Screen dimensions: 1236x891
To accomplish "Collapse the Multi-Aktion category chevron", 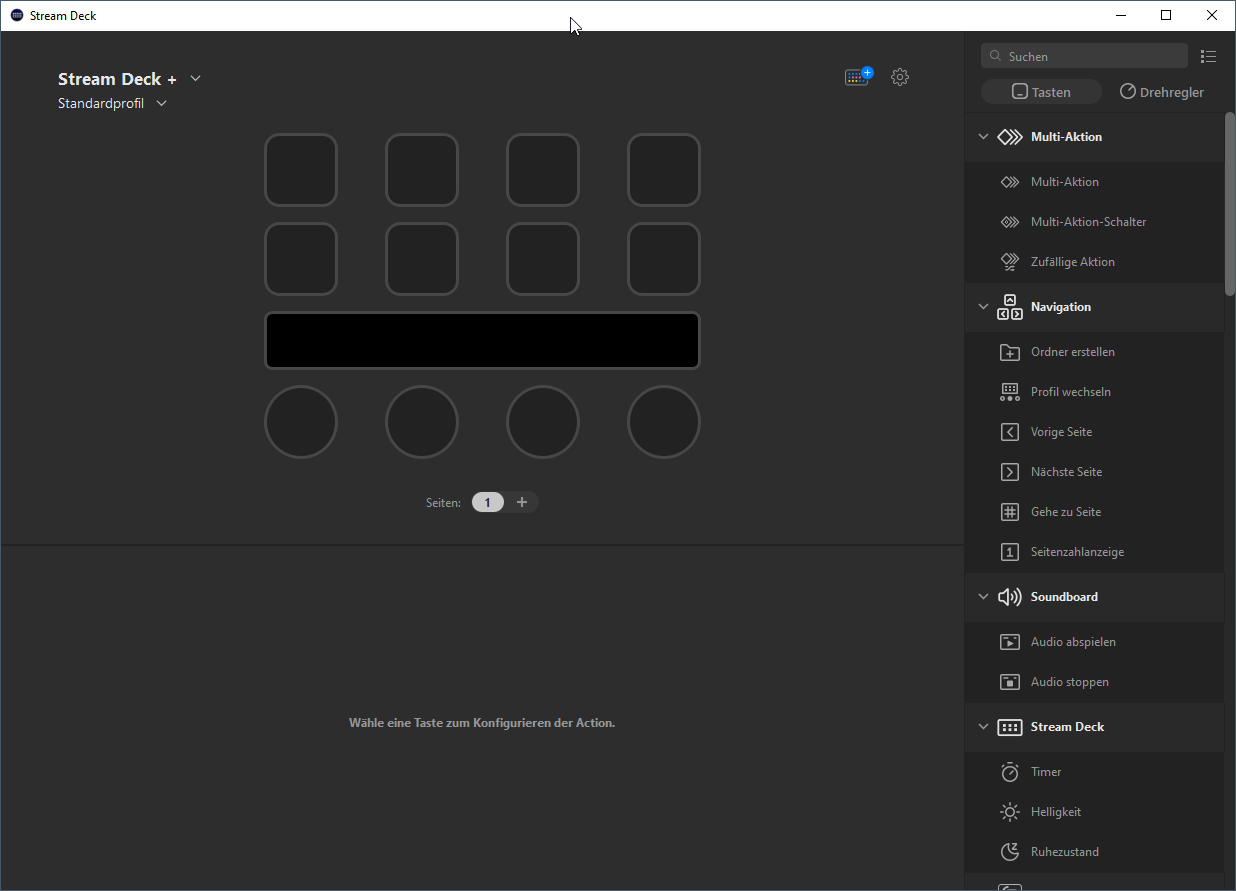I will pos(983,137).
